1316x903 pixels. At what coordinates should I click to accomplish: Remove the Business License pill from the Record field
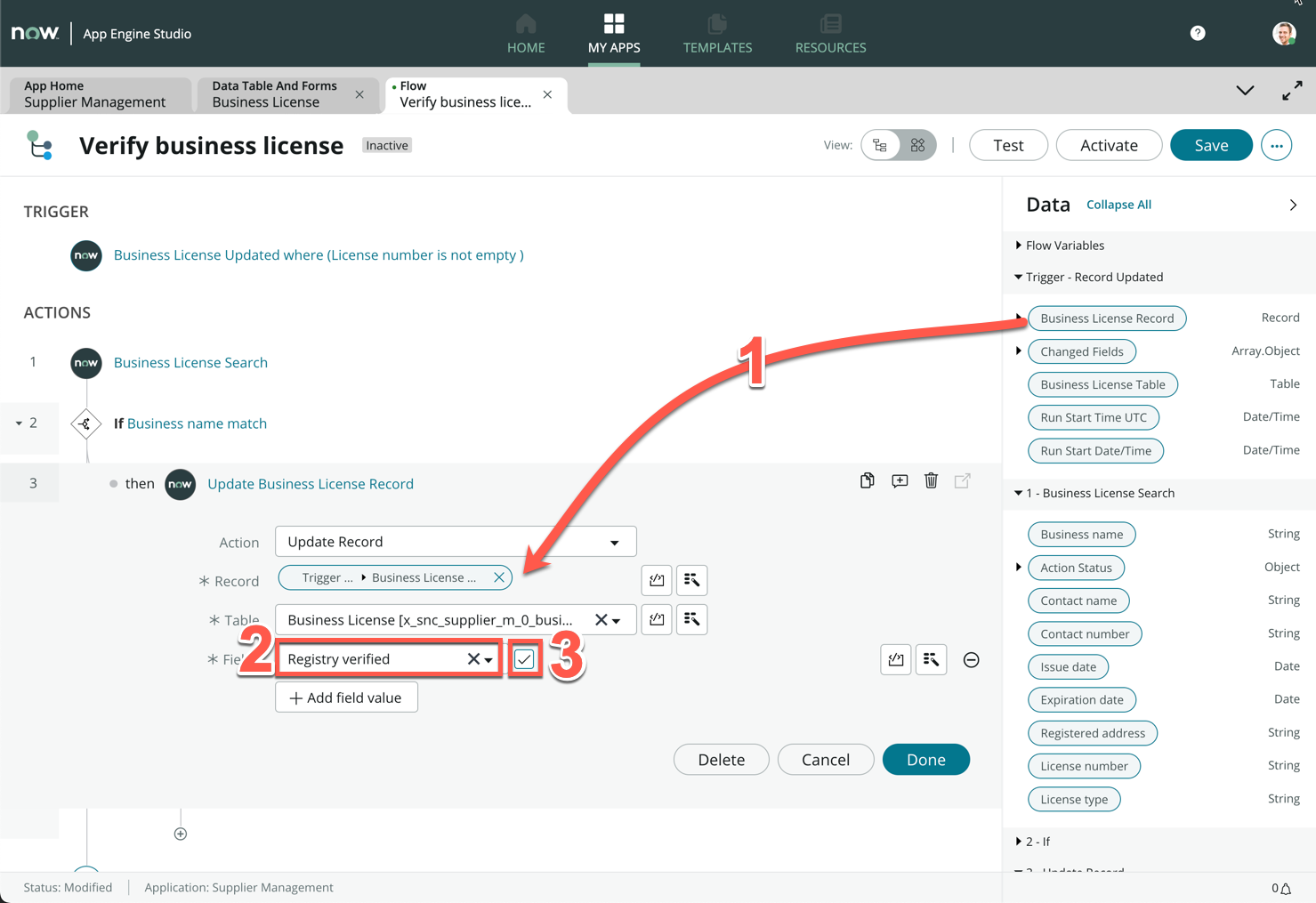coord(499,577)
